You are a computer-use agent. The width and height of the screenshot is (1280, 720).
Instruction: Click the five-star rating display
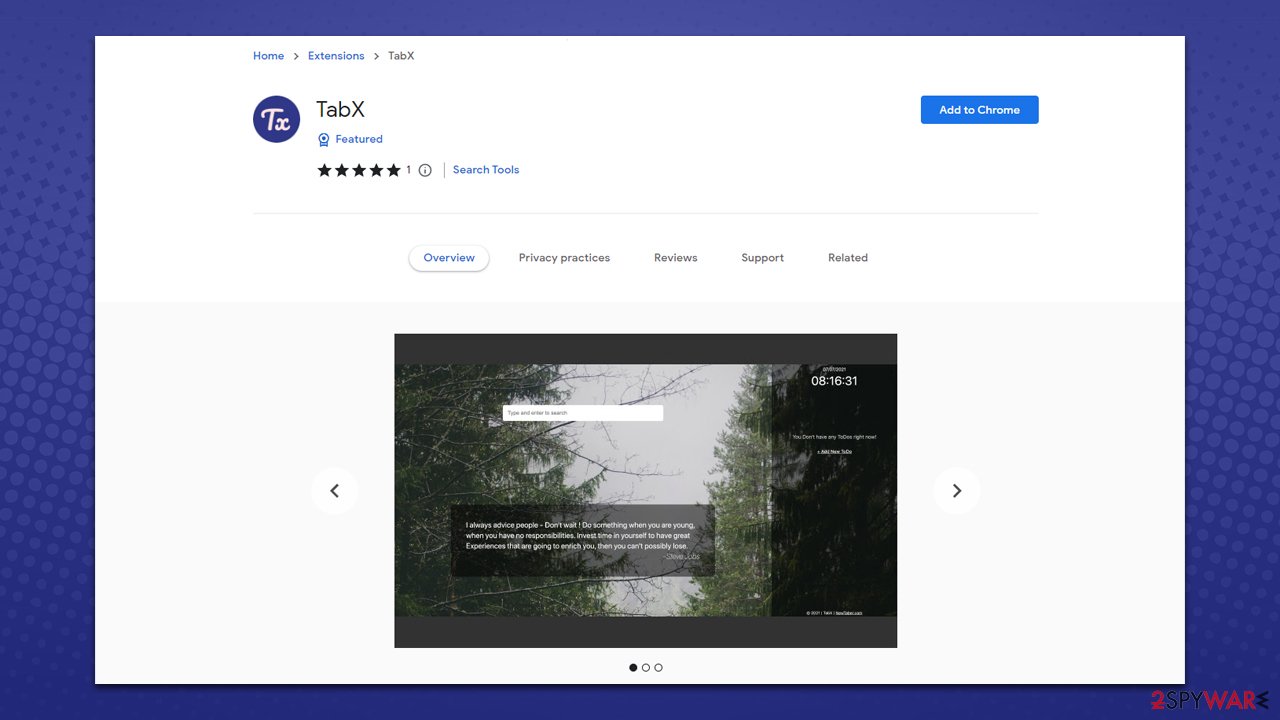(358, 170)
